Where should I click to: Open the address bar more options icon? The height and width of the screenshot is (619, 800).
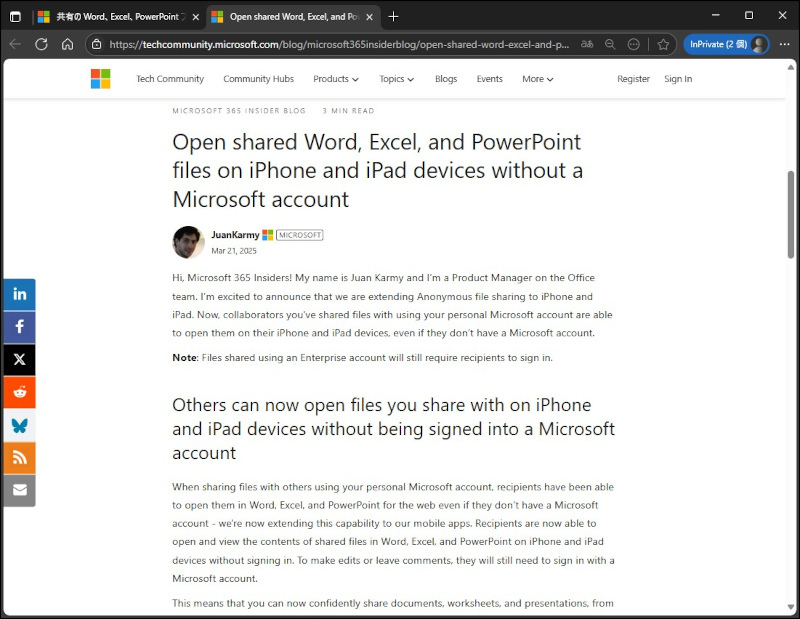click(633, 44)
